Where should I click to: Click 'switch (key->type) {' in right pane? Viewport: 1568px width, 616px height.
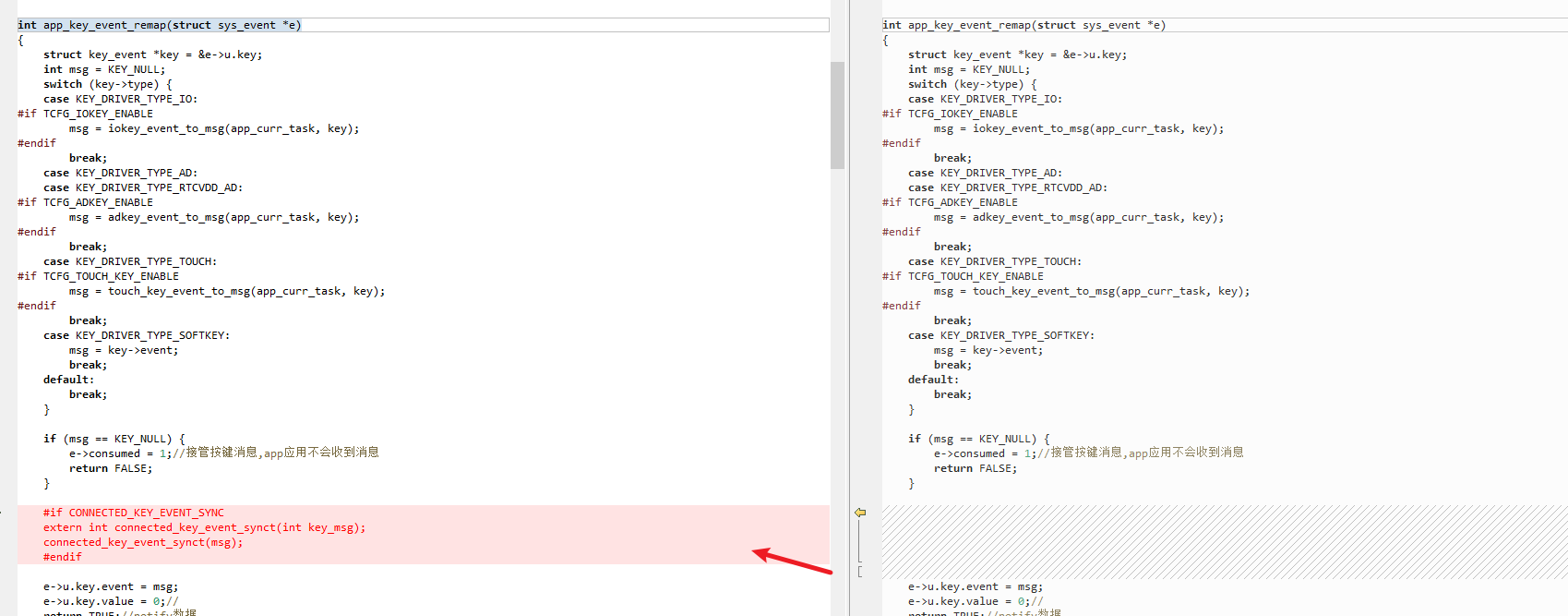pyautogui.click(x=973, y=84)
